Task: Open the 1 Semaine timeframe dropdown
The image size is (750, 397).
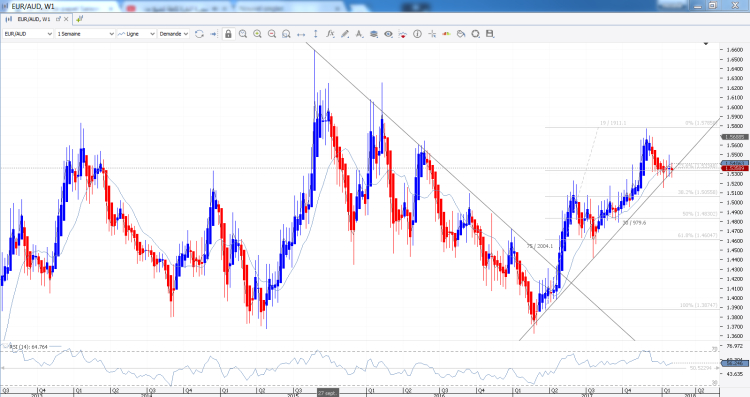Action: click(85, 34)
